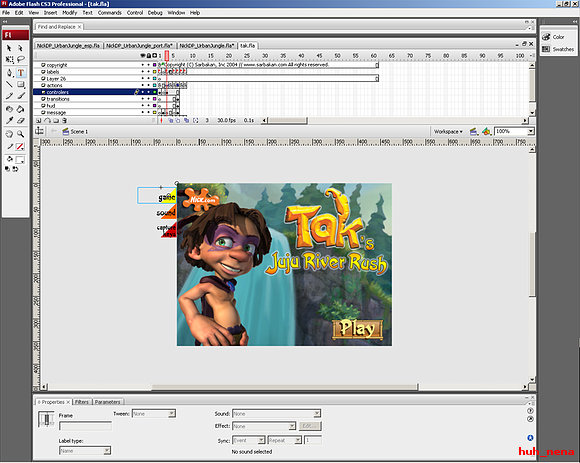Open the 100% zoom level dropdown
Viewport: 580px width, 463px height.
coord(531,131)
